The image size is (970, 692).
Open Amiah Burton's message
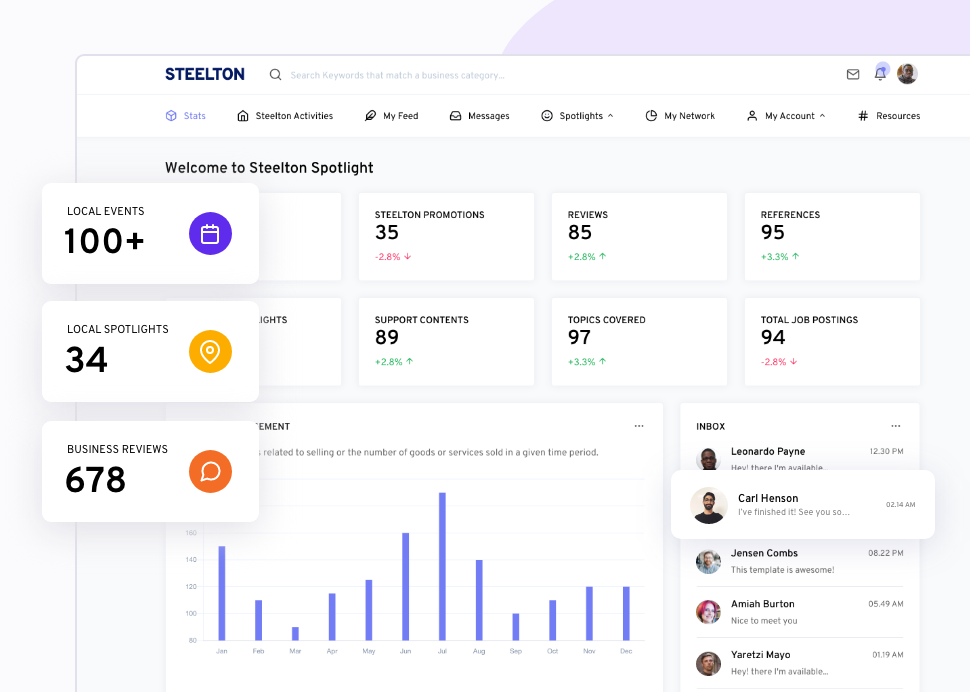pos(799,612)
